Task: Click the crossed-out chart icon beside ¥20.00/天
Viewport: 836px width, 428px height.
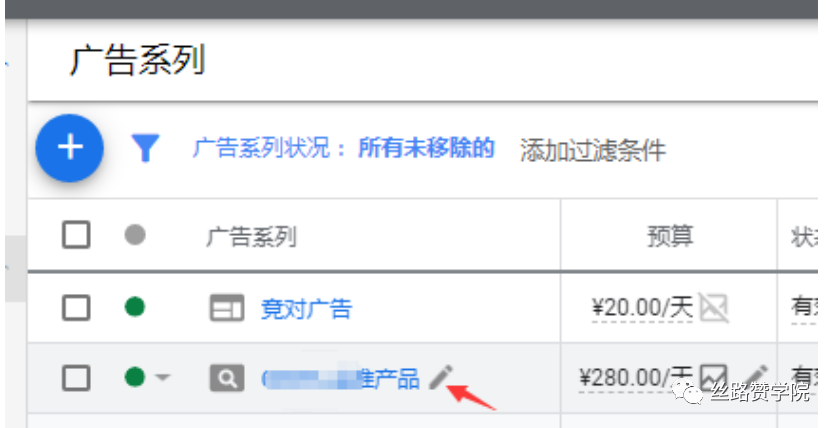Action: click(x=713, y=308)
